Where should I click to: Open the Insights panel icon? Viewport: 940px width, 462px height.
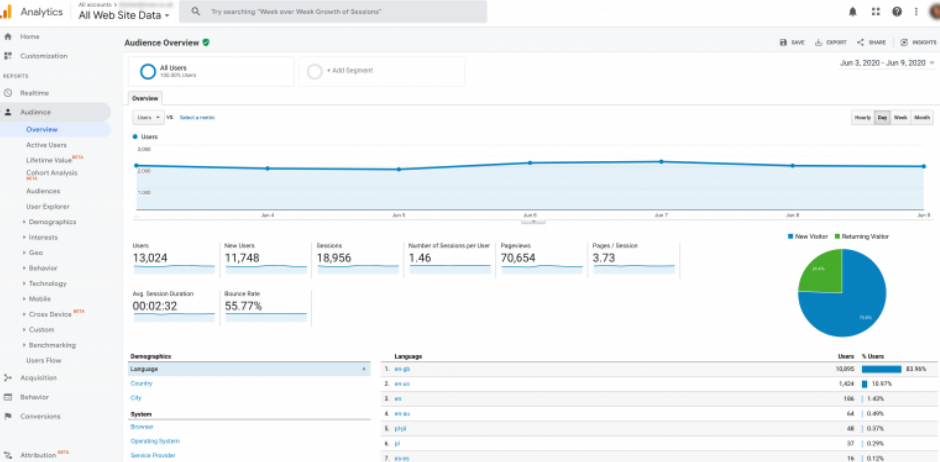pyautogui.click(x=904, y=43)
